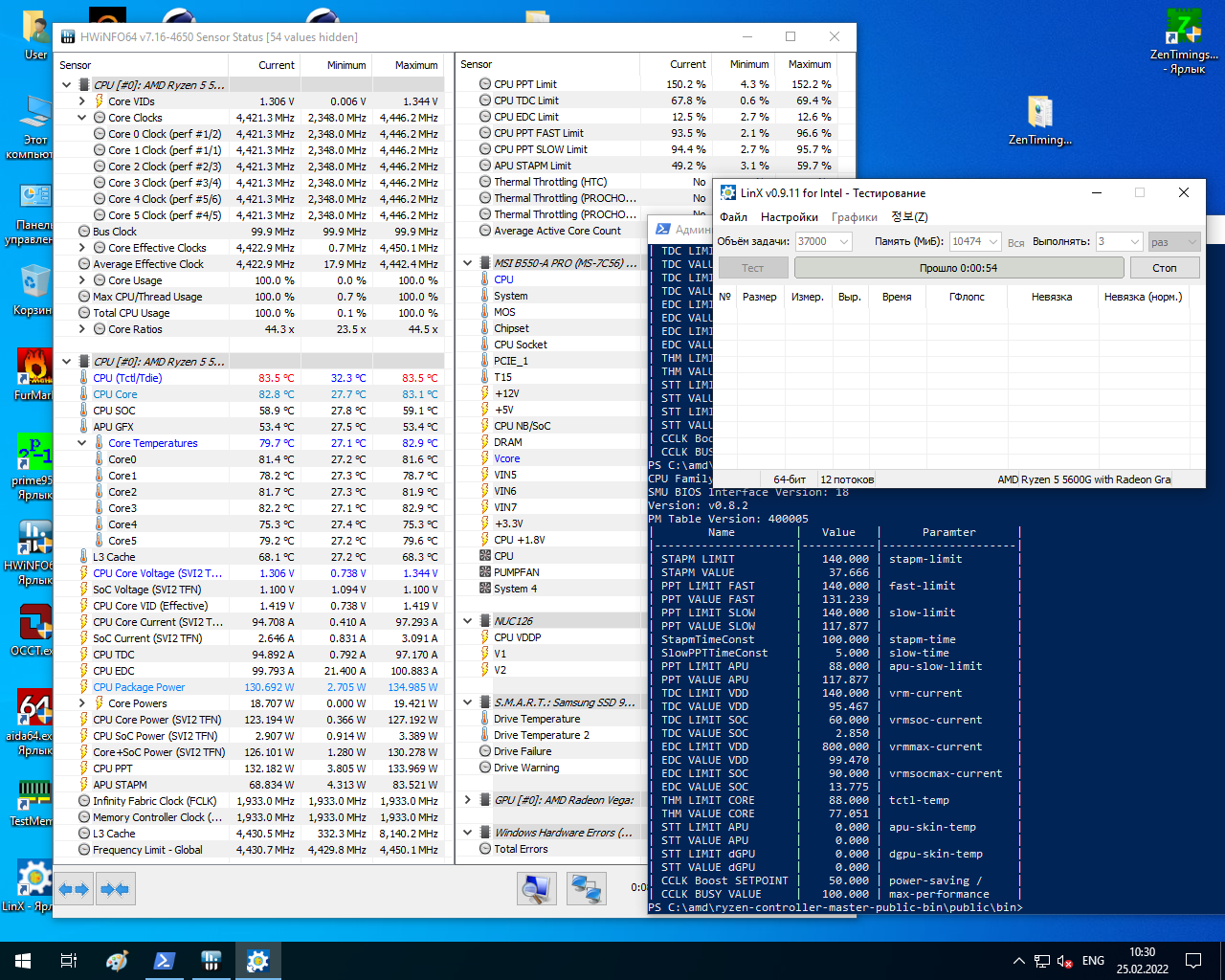Select the prime95 desktop shortcut
This screenshot has width=1225, height=980.
pos(34,466)
